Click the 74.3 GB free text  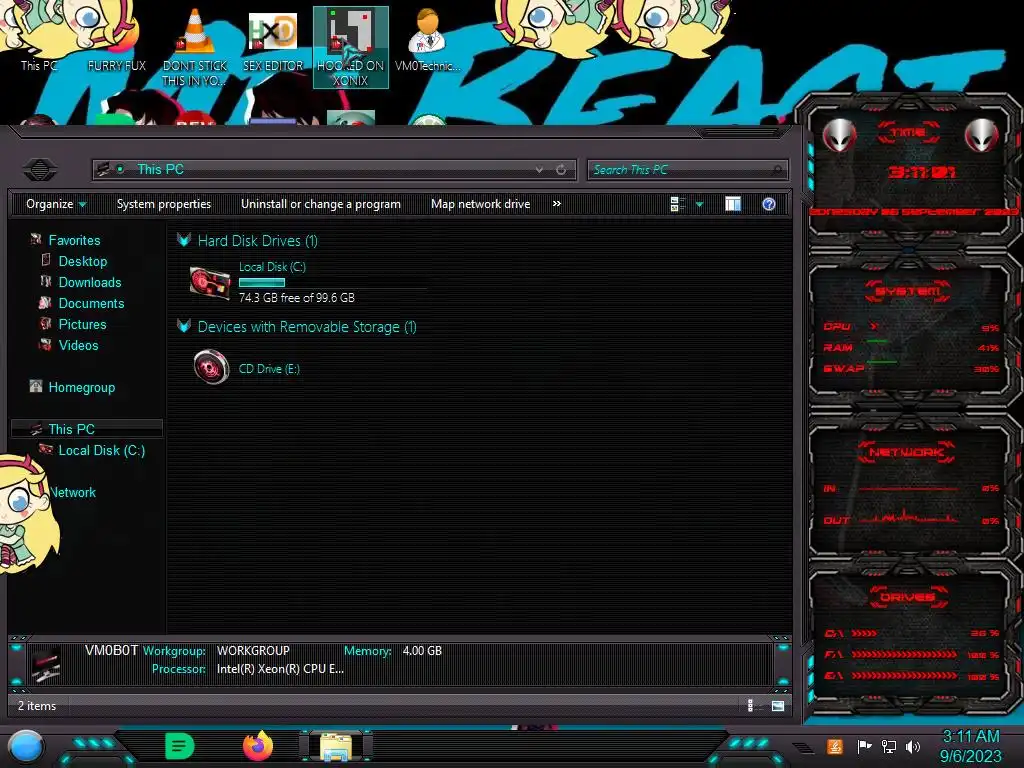296,298
